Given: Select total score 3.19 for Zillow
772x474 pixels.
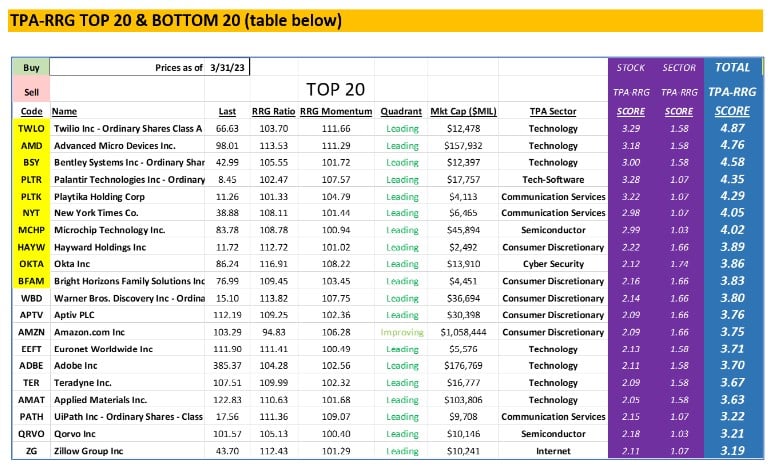Looking at the screenshot, I should pyautogui.click(x=732, y=450).
